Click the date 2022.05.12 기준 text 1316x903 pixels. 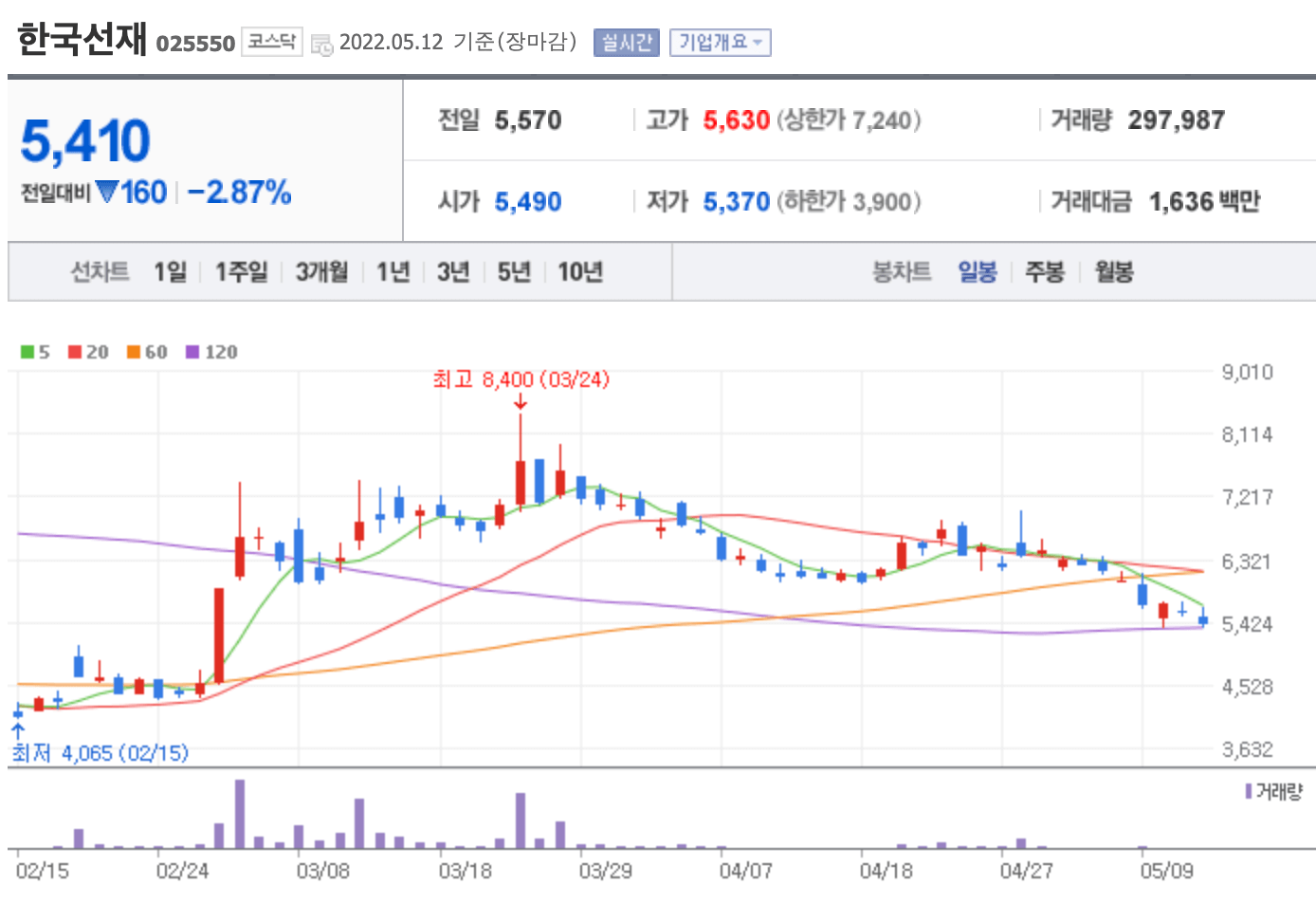(458, 43)
